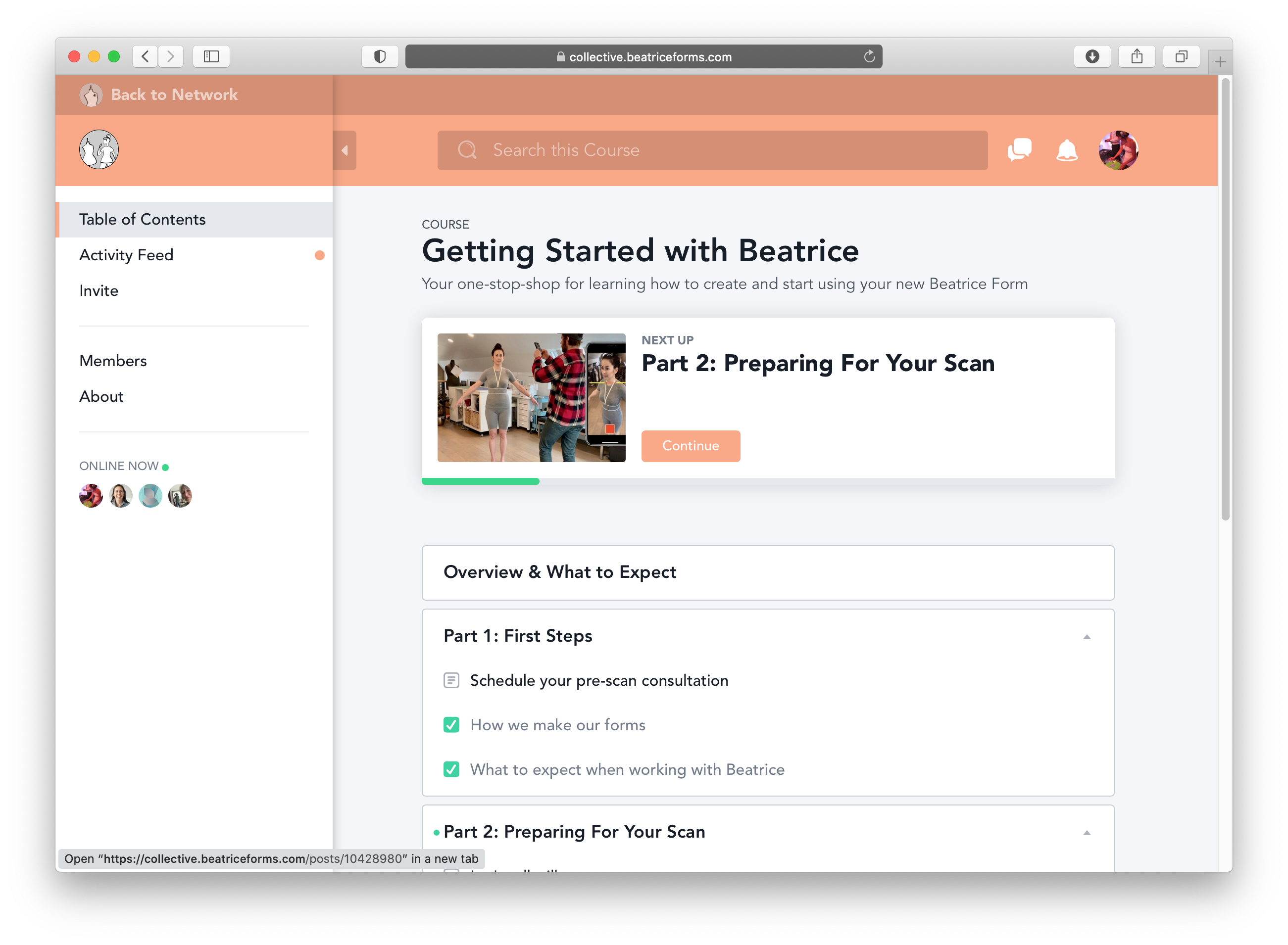
Task: Collapse the sidebar with the arrow tab
Action: coord(345,150)
